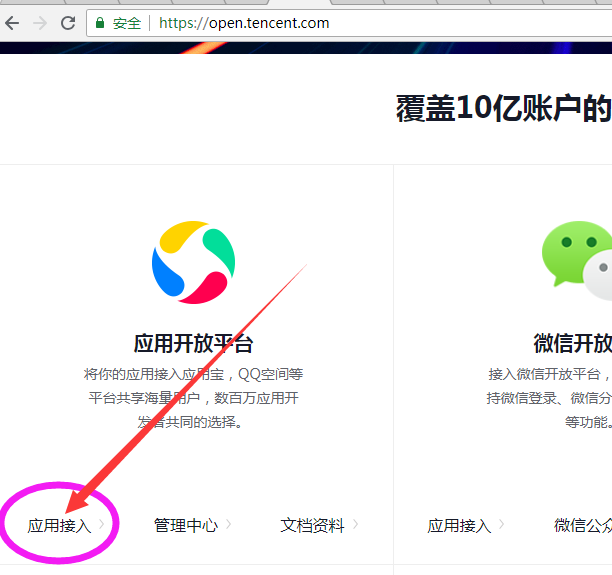Click the chevron after 管理中心
Image resolution: width=612 pixels, height=575 pixels.
tap(228, 524)
